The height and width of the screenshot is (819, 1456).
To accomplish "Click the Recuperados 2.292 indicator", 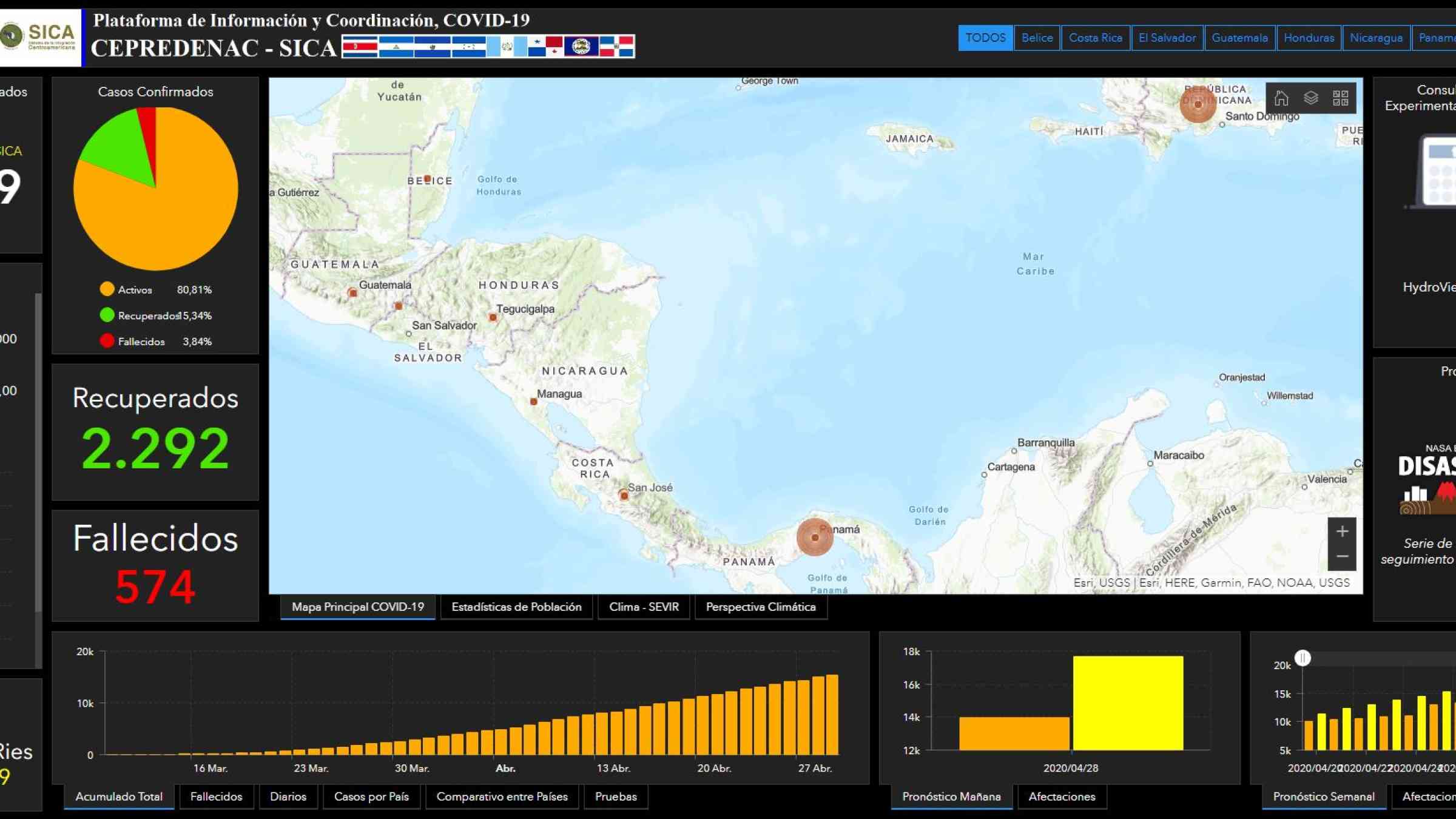I will (155, 432).
